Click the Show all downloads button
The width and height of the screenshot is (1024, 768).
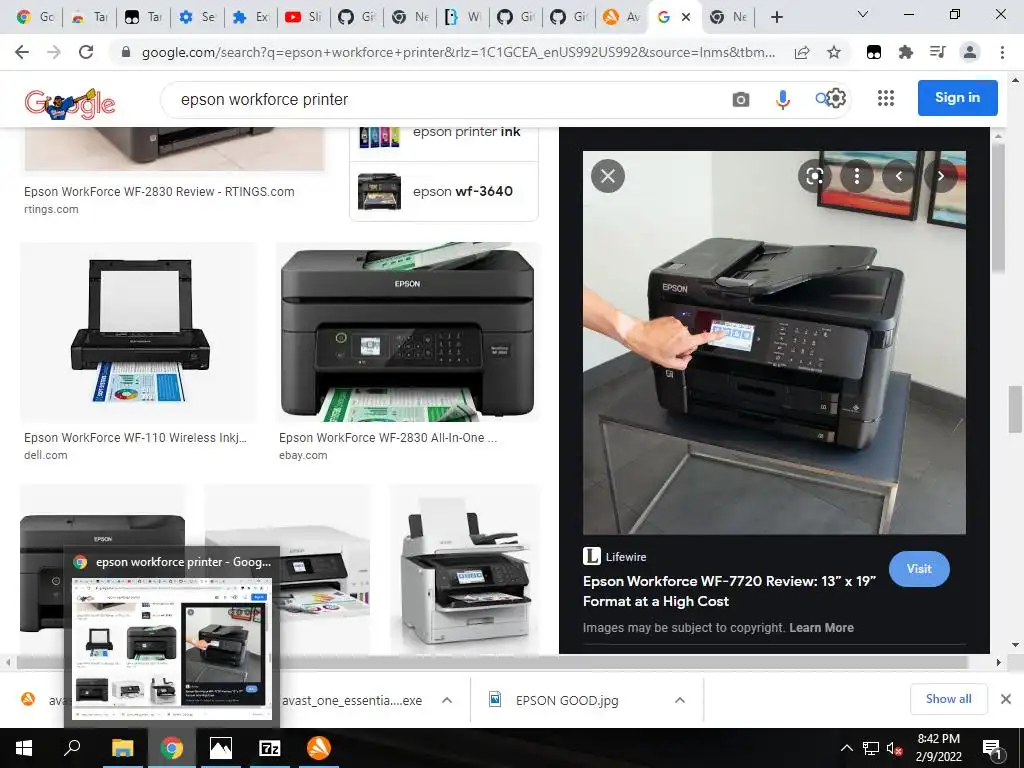(948, 699)
